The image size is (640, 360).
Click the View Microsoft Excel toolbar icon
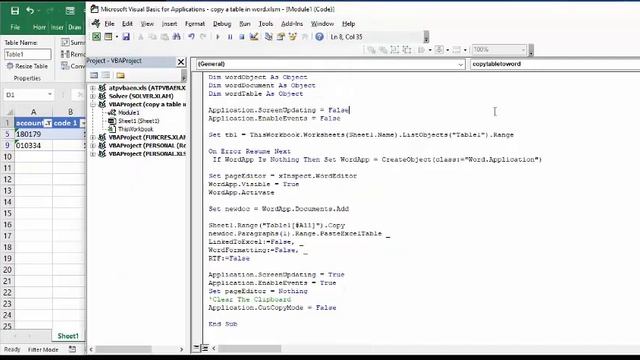pos(96,37)
